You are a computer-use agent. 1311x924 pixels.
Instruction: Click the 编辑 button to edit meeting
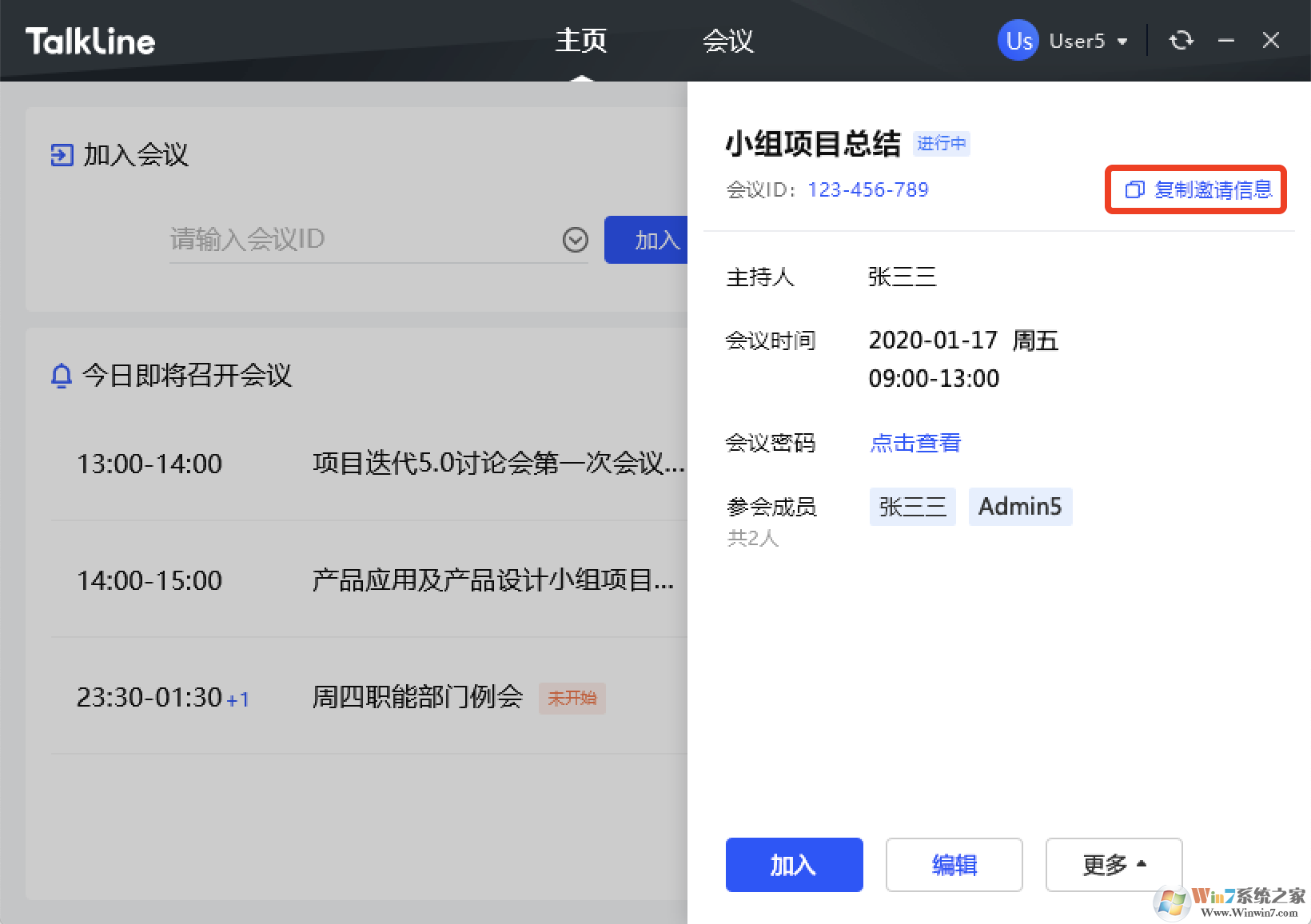(954, 865)
